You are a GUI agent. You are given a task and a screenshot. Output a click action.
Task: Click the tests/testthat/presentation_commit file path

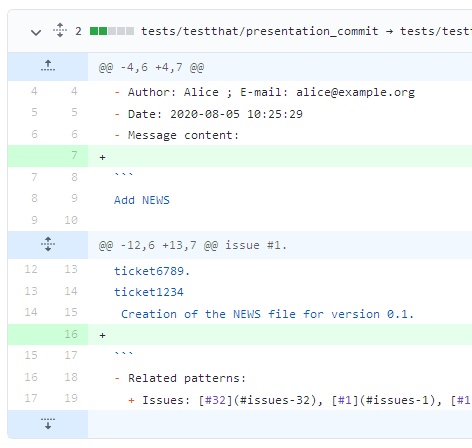(x=259, y=31)
